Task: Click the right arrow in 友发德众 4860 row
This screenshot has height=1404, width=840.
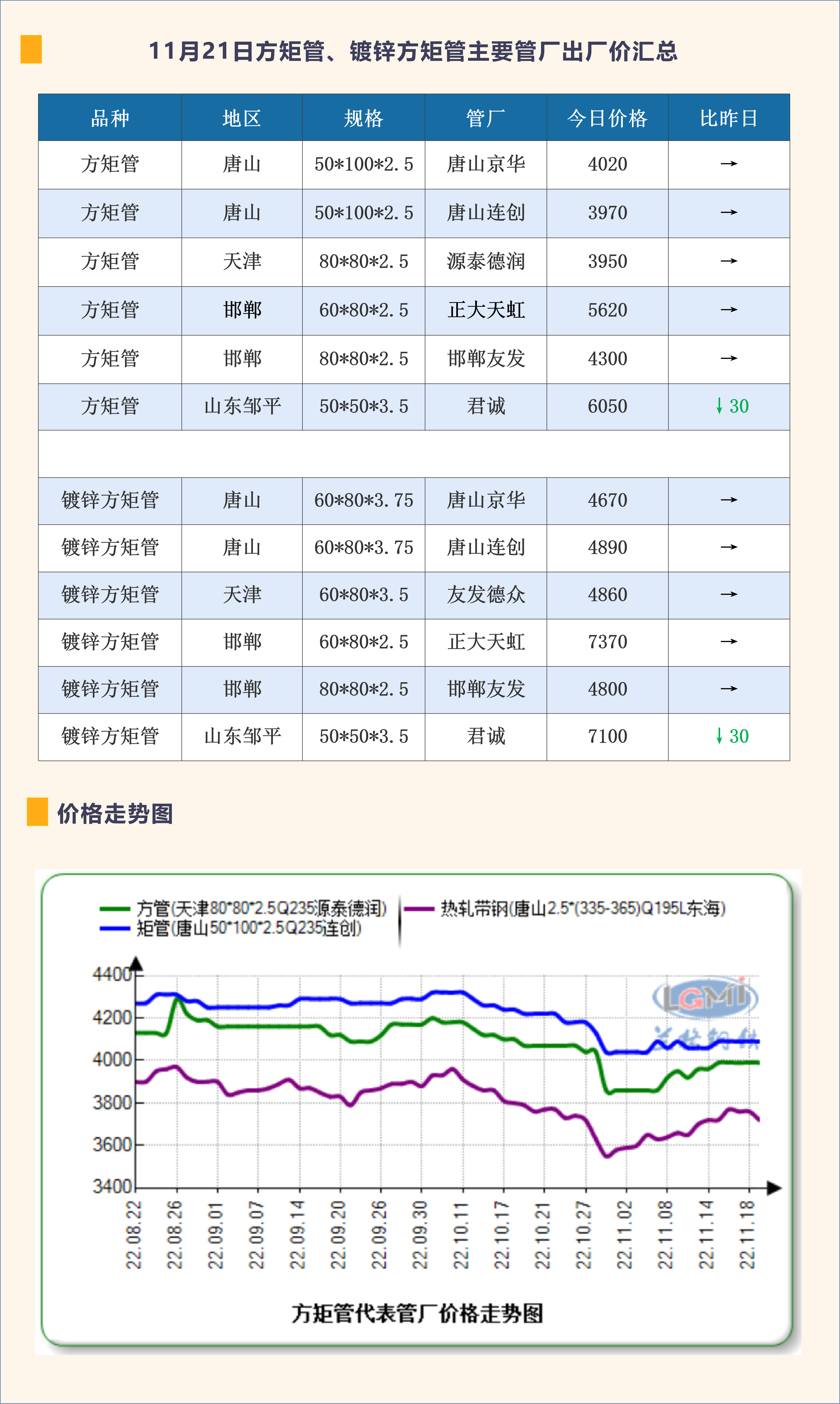Action: coord(729,594)
